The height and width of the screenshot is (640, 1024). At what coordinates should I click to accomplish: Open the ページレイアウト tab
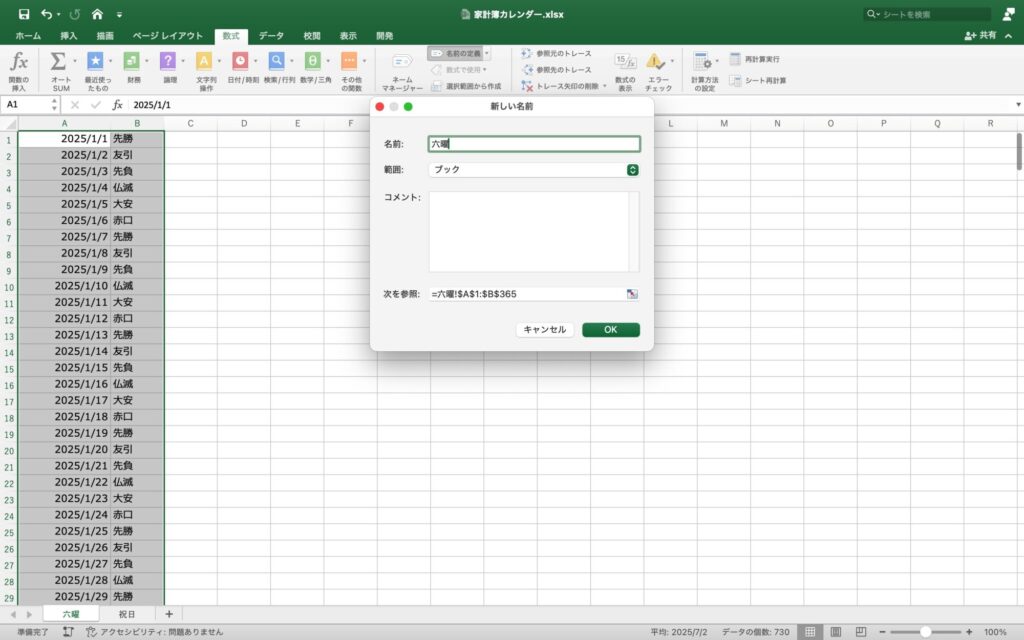click(x=168, y=36)
